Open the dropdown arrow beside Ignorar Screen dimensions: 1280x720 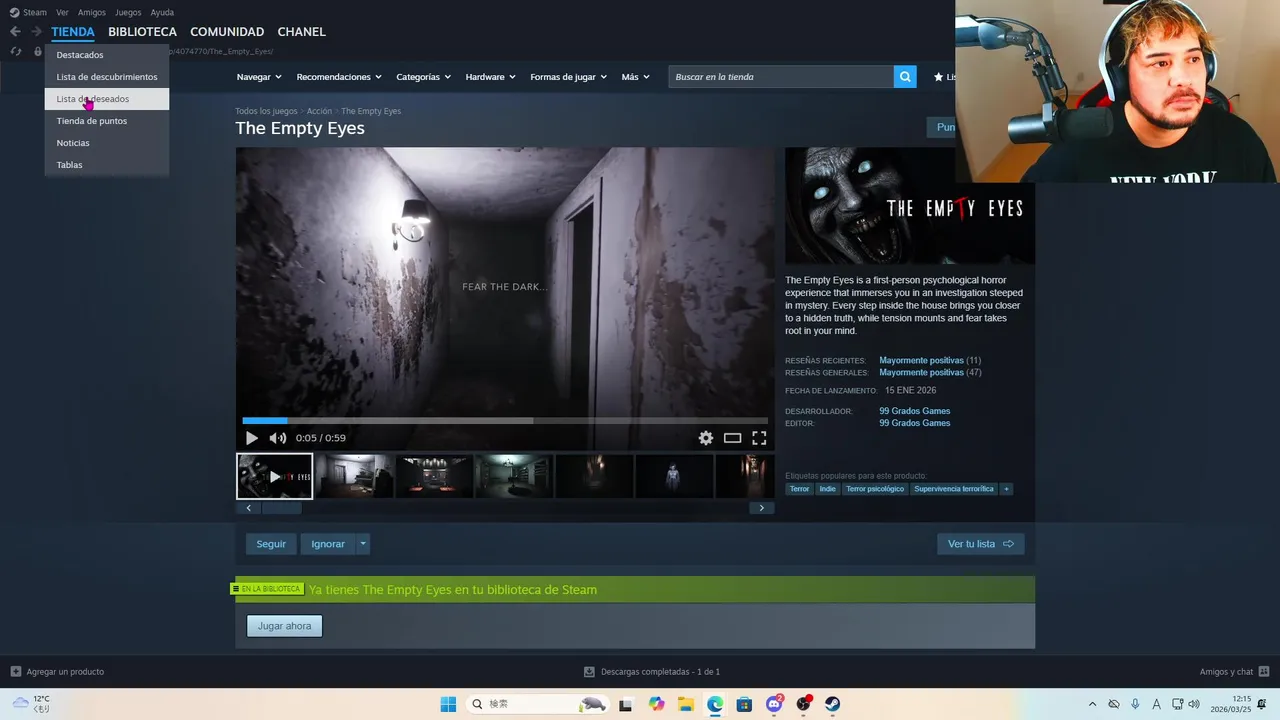363,544
